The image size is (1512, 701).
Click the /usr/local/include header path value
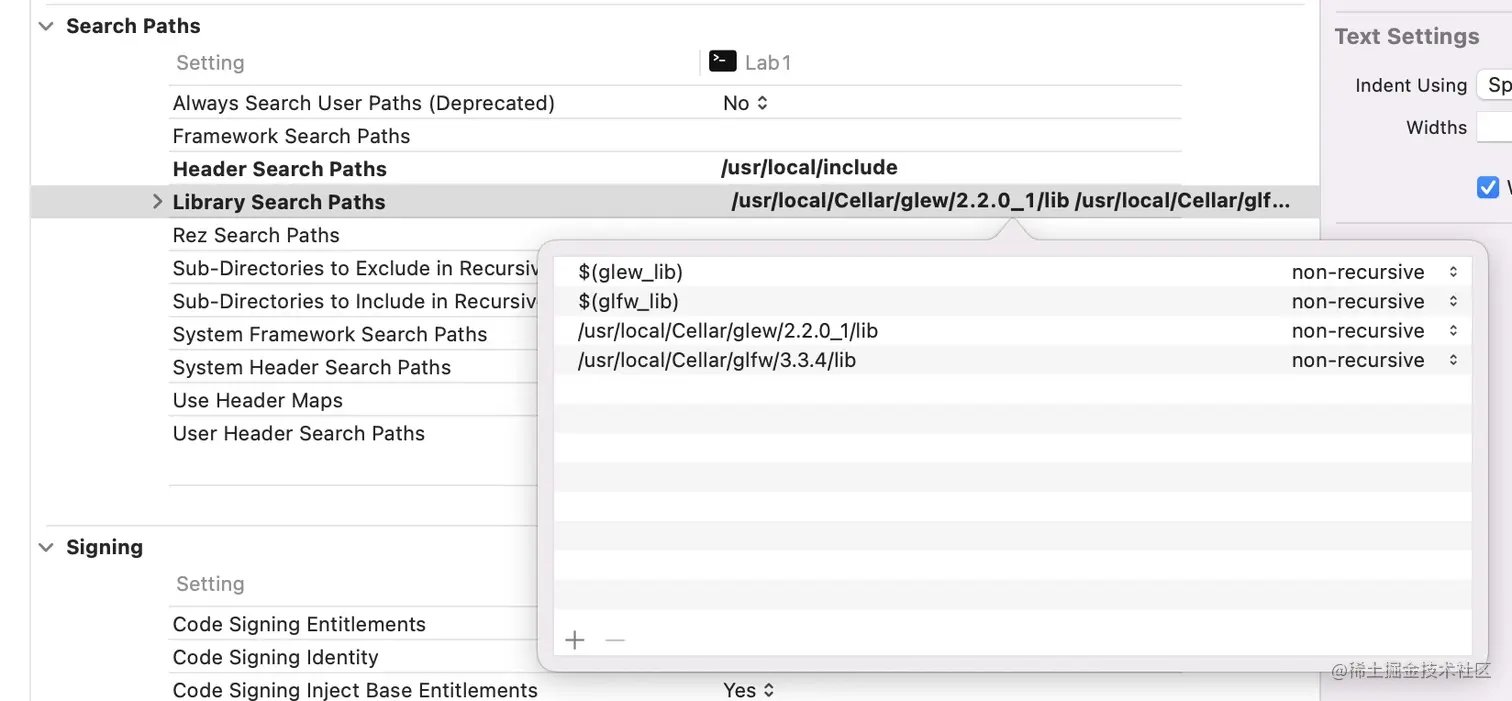[809, 168]
